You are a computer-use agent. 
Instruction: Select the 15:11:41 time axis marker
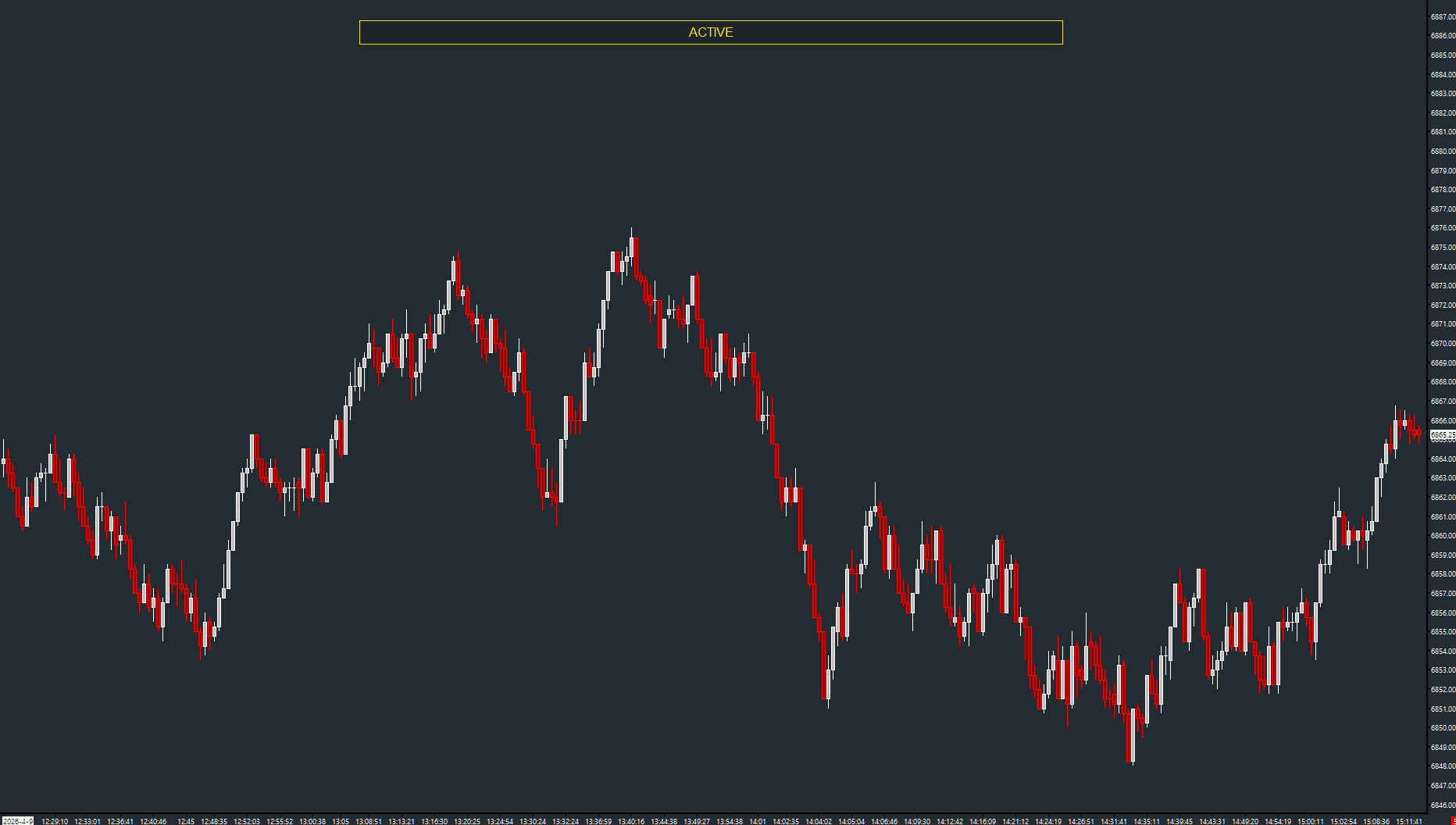[1409, 821]
